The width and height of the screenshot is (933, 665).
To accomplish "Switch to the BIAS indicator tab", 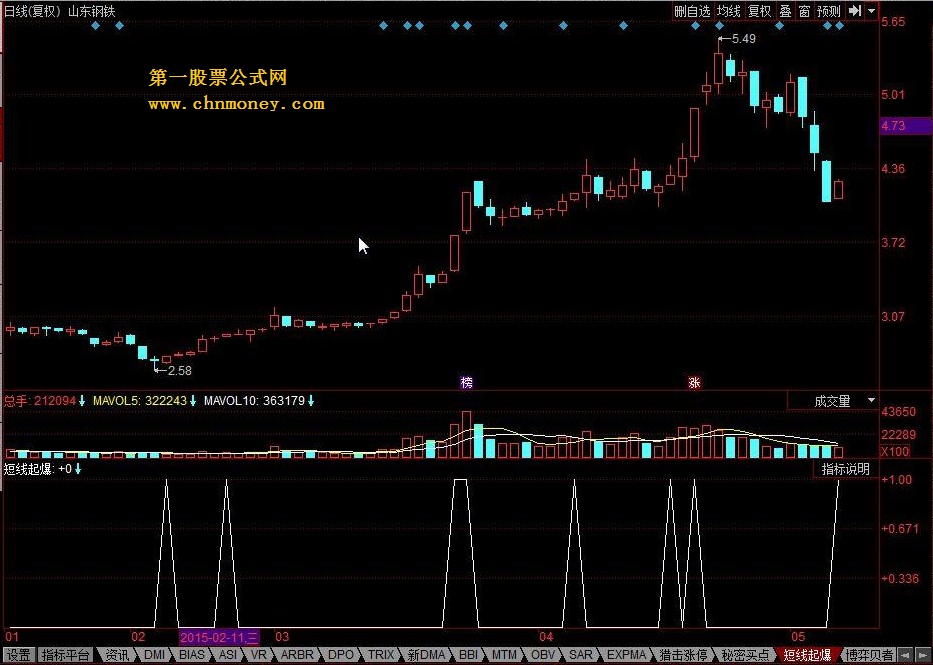I will pos(192,655).
